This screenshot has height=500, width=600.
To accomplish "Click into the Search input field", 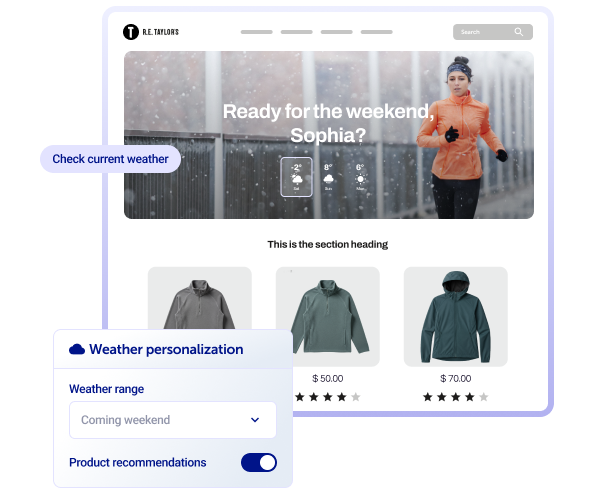I will coord(493,32).
